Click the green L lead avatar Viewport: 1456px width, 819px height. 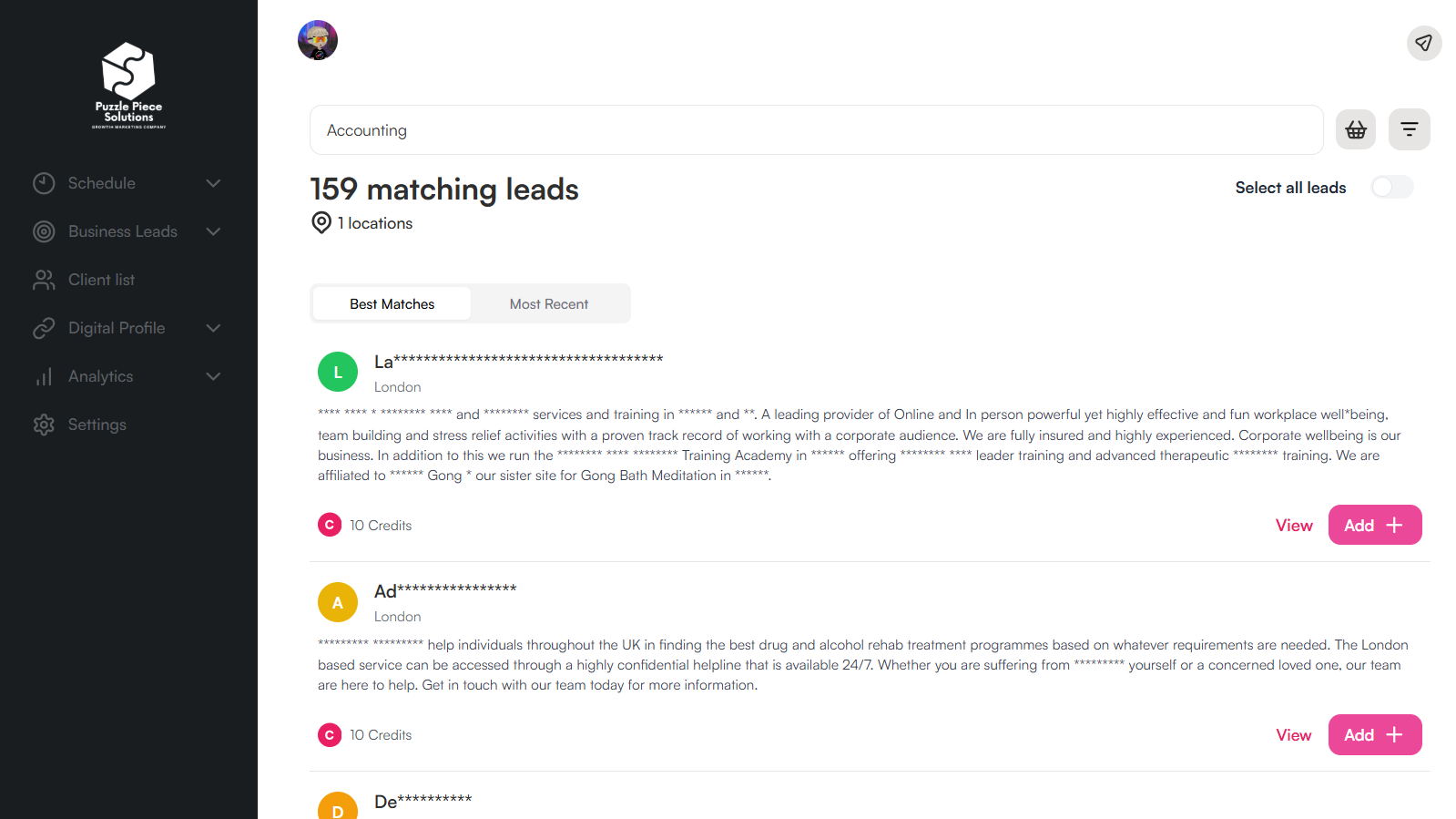tap(338, 372)
